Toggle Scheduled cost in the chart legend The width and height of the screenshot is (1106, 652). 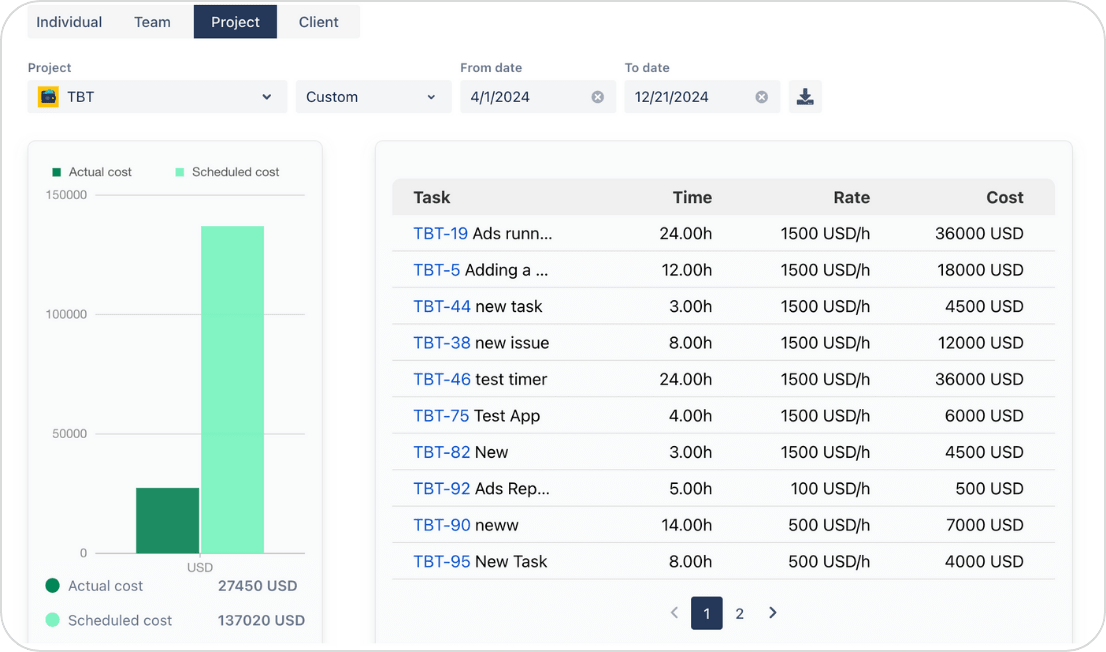(x=179, y=172)
